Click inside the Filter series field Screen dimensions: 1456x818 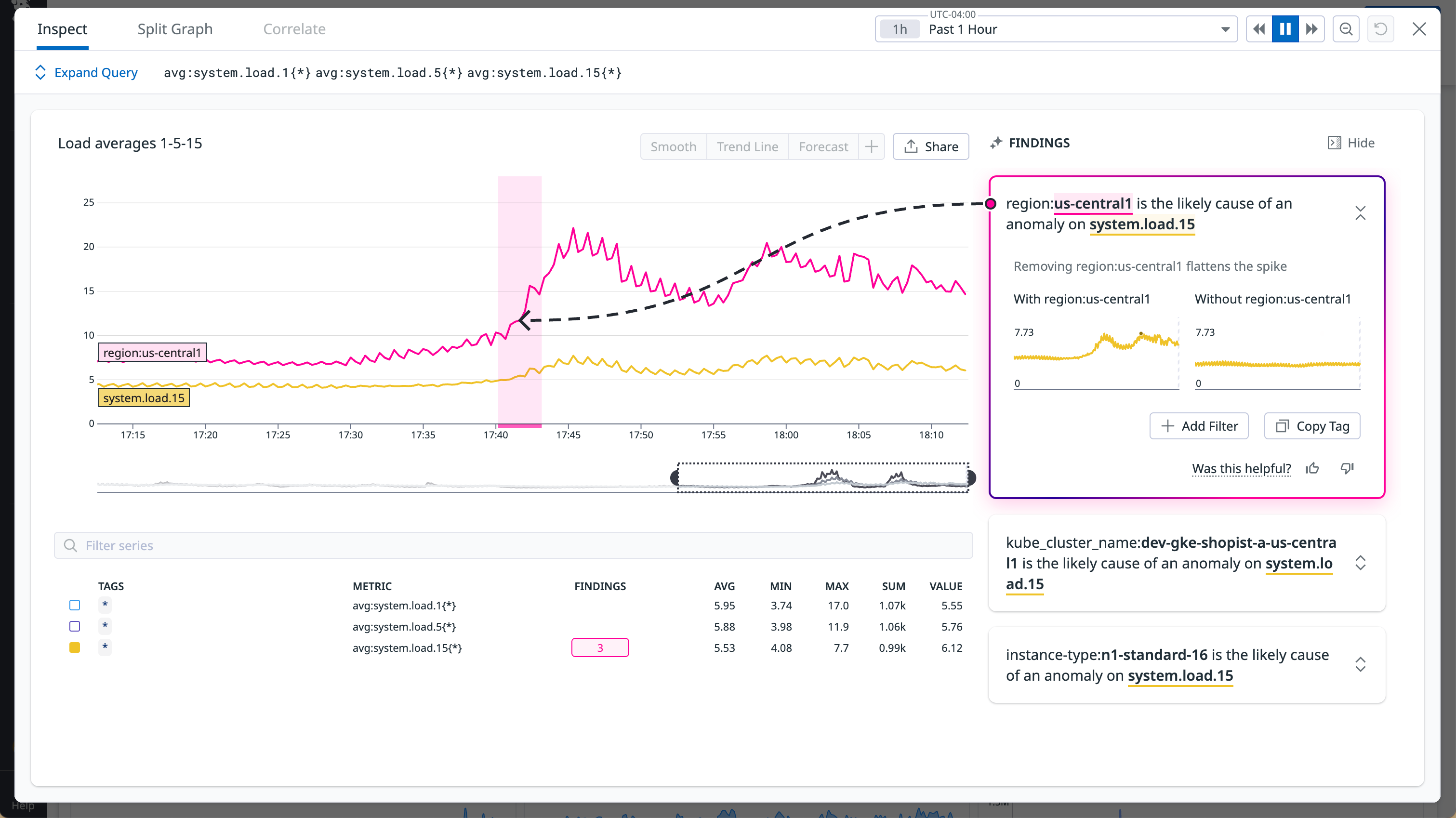tap(339, 545)
